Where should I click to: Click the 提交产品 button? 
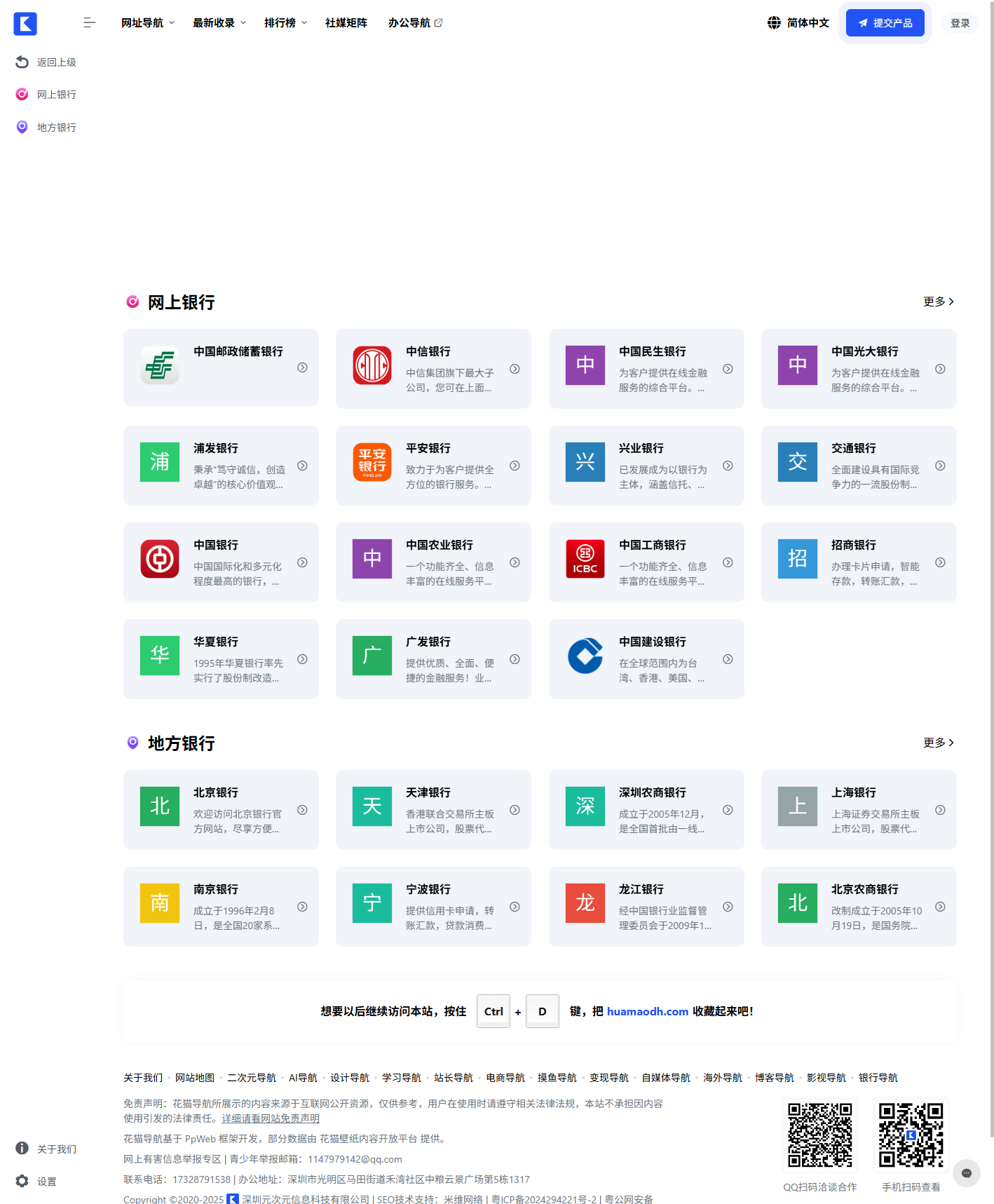(x=885, y=23)
